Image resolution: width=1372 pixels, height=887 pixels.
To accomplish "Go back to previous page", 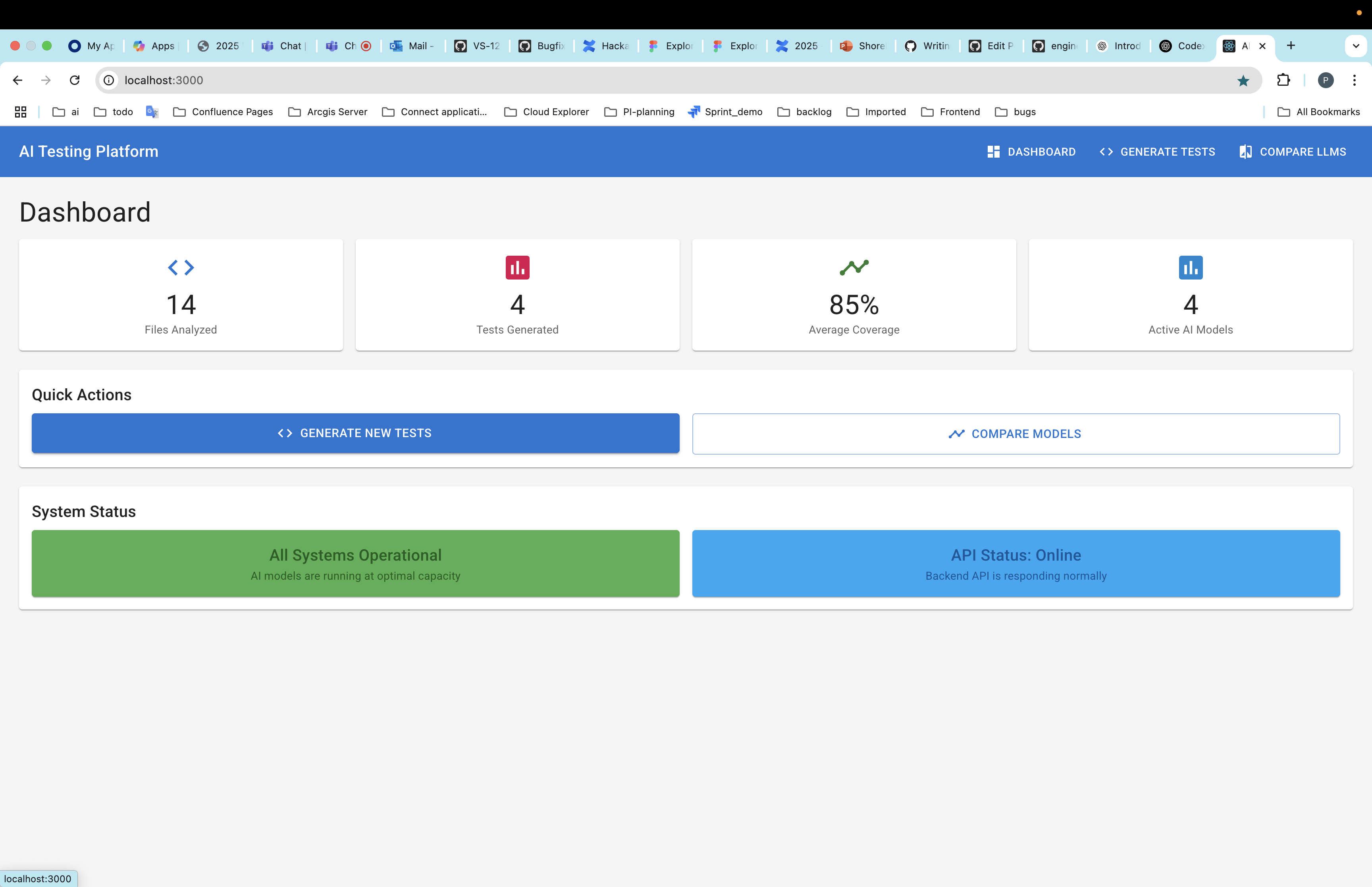I will click(17, 80).
